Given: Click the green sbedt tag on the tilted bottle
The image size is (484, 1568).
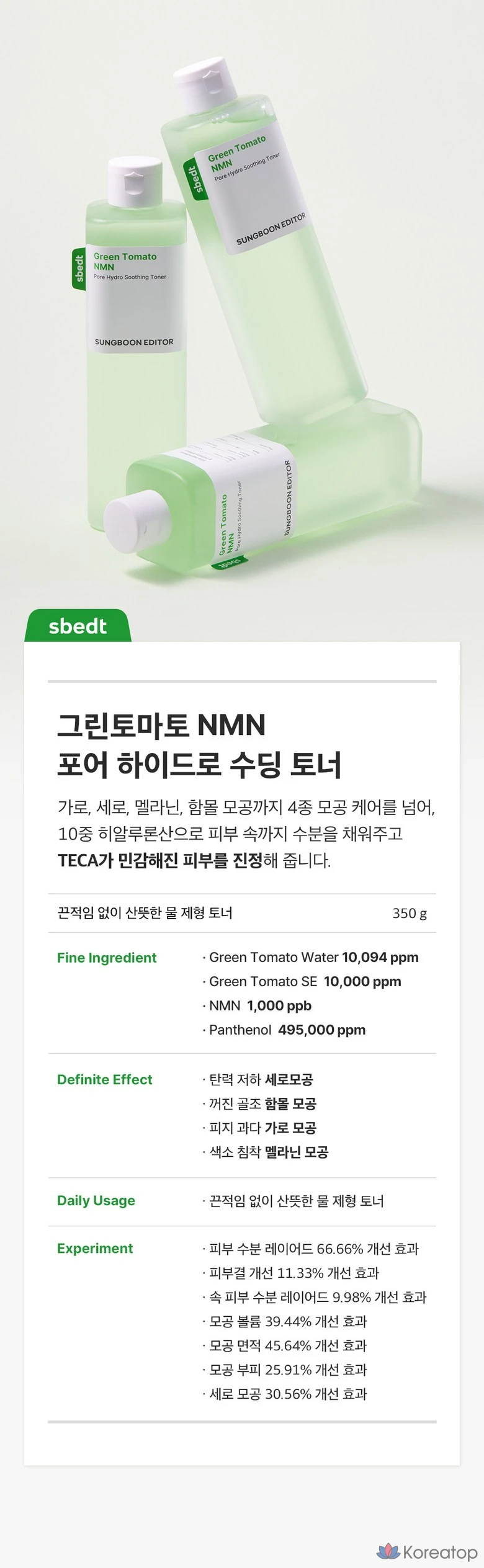Looking at the screenshot, I should click(194, 179).
